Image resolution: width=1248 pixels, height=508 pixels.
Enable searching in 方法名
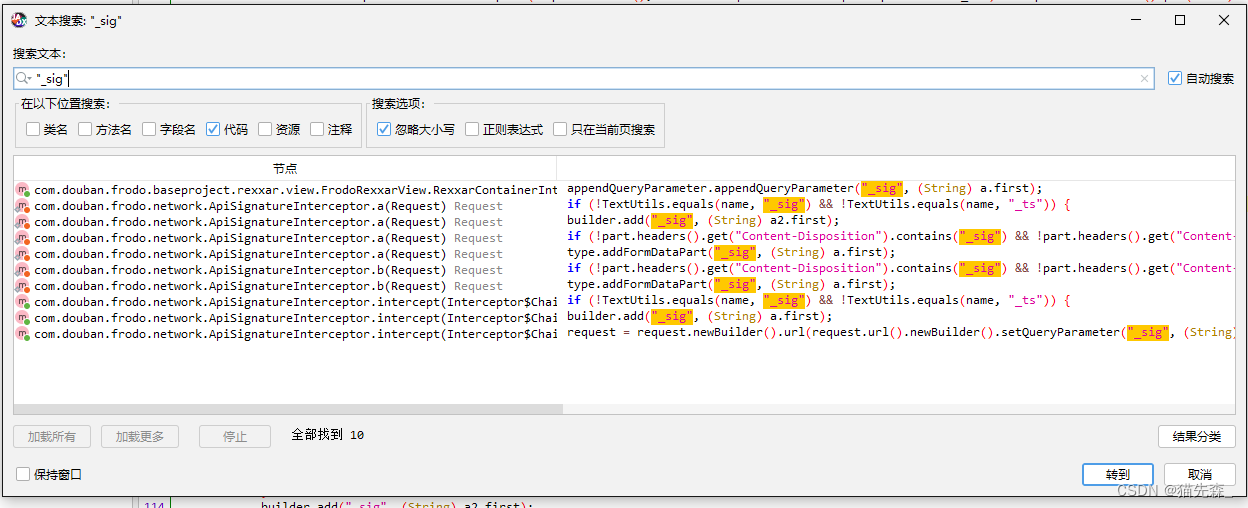[x=85, y=129]
